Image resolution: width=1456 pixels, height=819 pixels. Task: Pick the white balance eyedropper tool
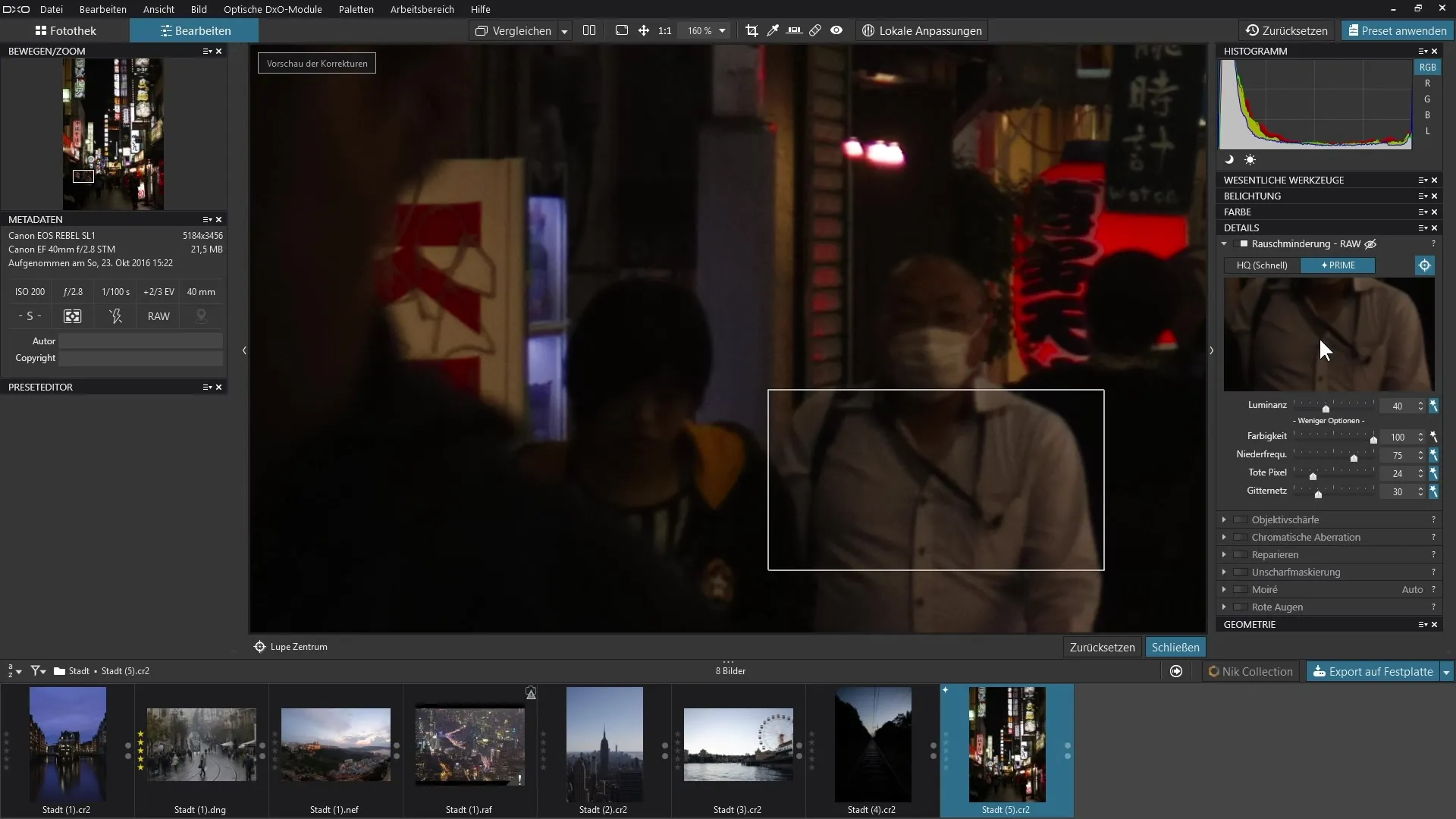tap(773, 30)
